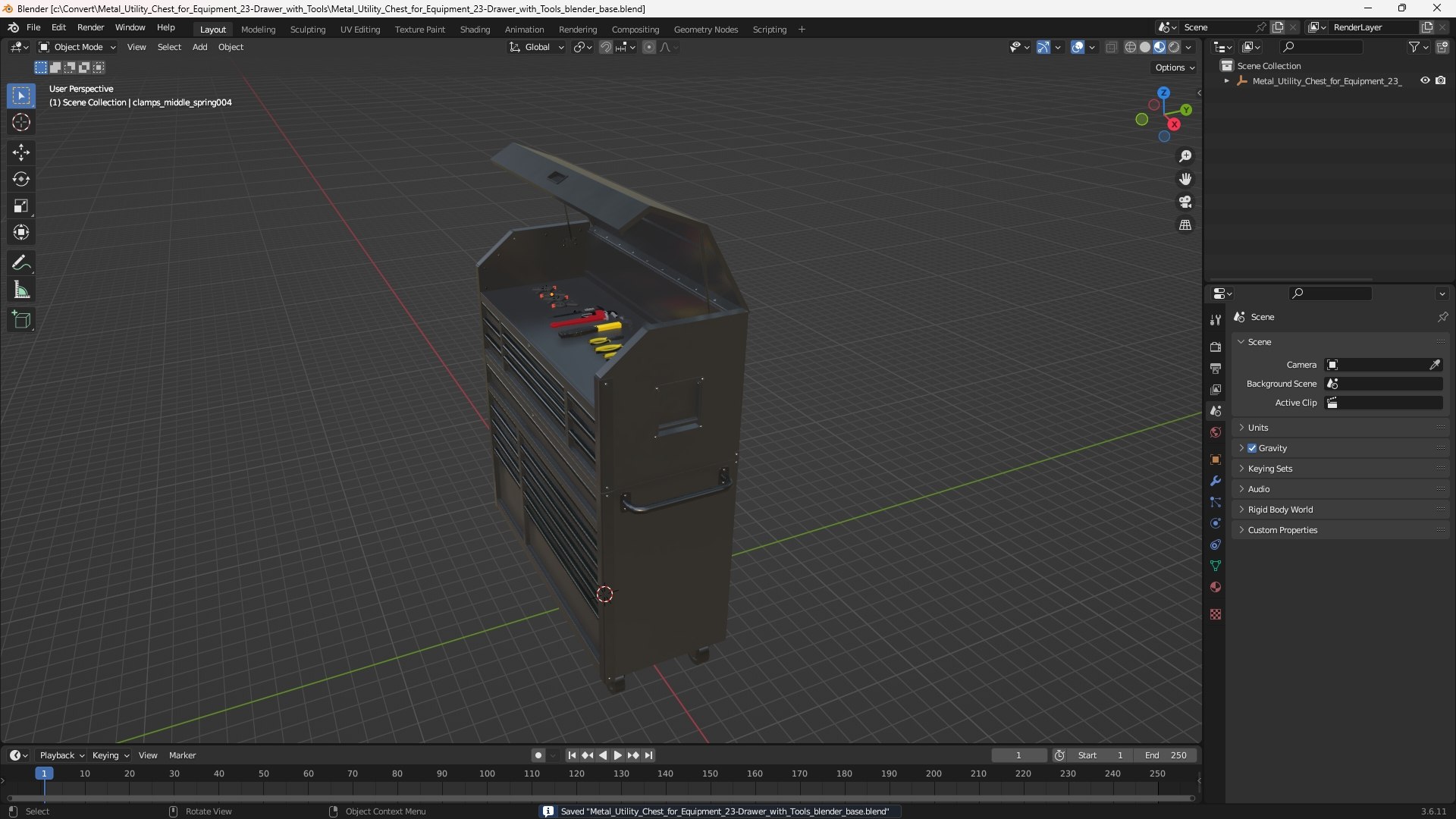
Task: Open World properties tab icon
Action: tap(1216, 432)
